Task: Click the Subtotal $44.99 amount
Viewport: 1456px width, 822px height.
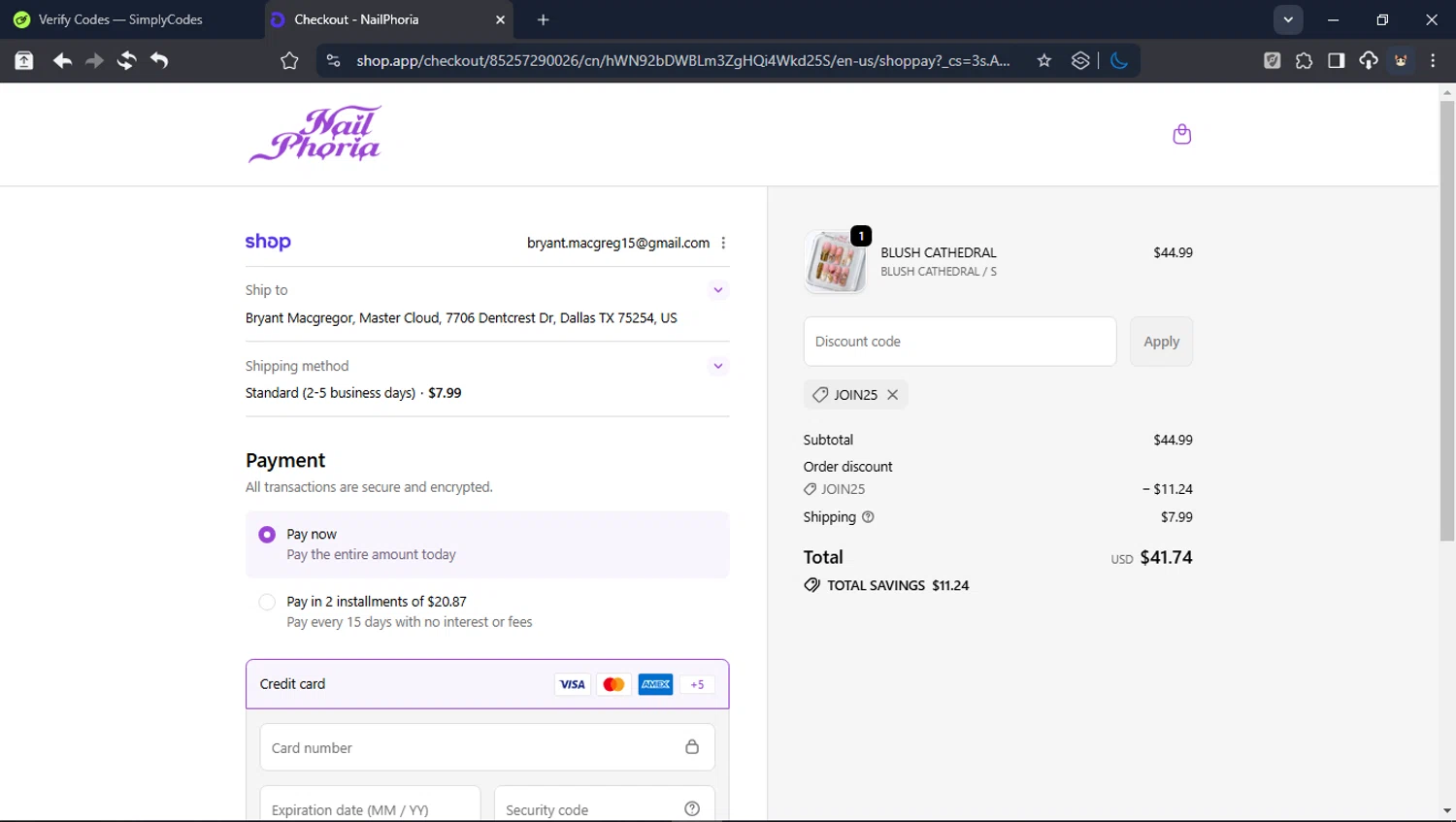Action: point(1173,440)
